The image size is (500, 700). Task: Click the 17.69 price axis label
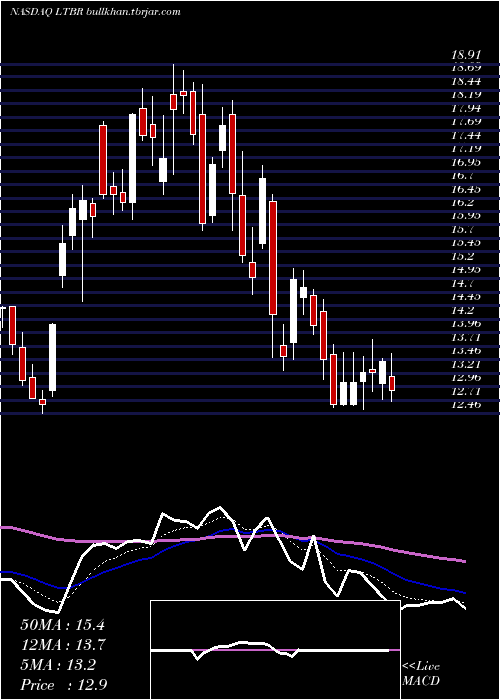467,122
